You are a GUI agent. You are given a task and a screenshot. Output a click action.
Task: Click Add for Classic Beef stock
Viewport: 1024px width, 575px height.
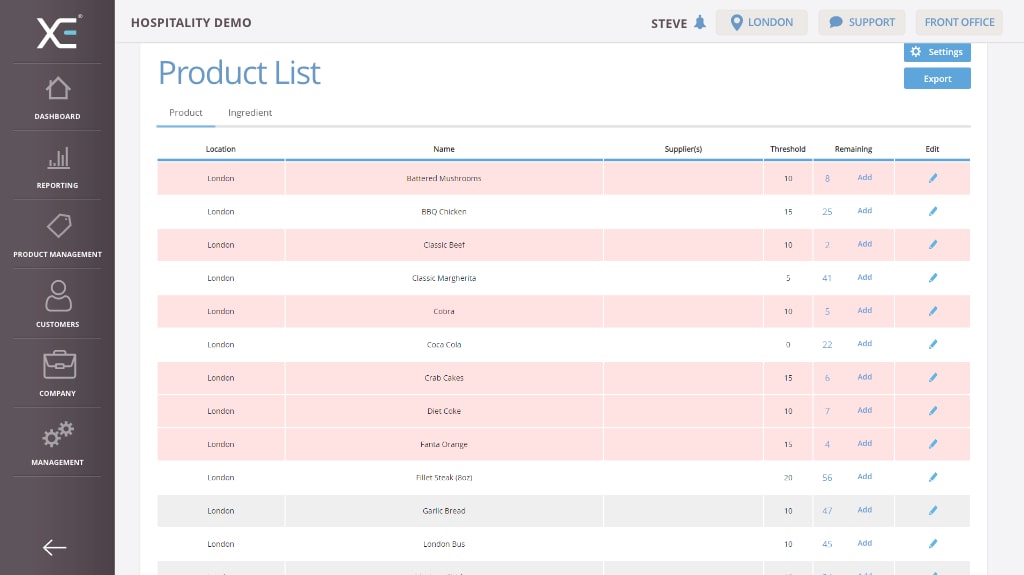pos(864,244)
